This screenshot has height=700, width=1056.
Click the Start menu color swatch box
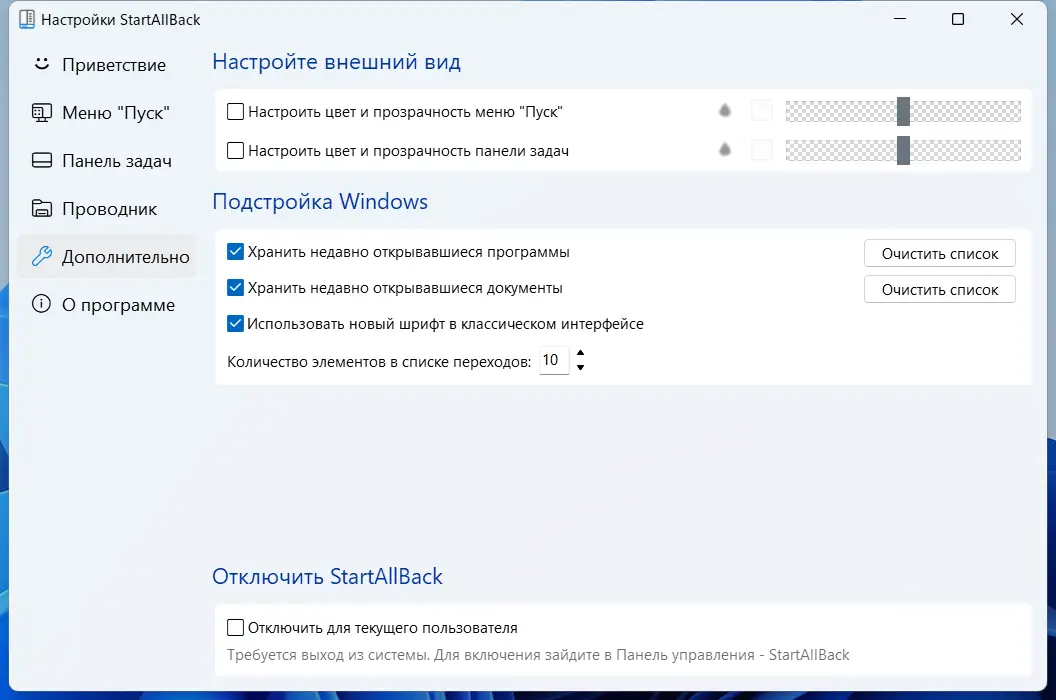762,110
